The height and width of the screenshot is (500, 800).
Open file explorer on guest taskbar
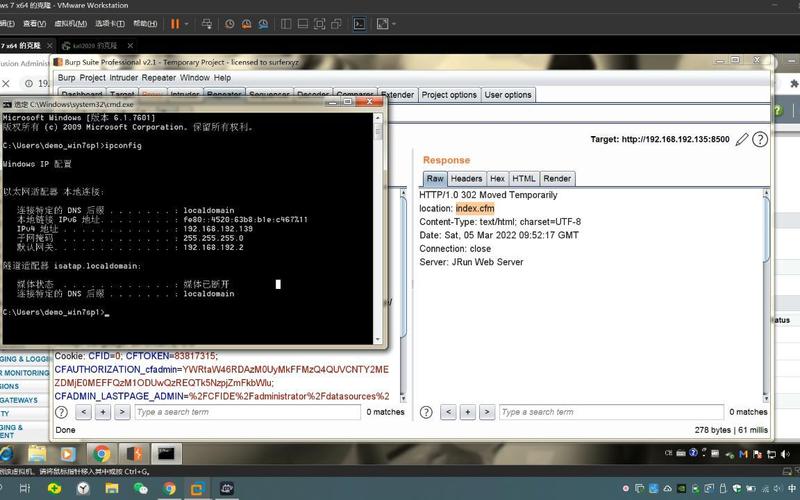(x=37, y=454)
